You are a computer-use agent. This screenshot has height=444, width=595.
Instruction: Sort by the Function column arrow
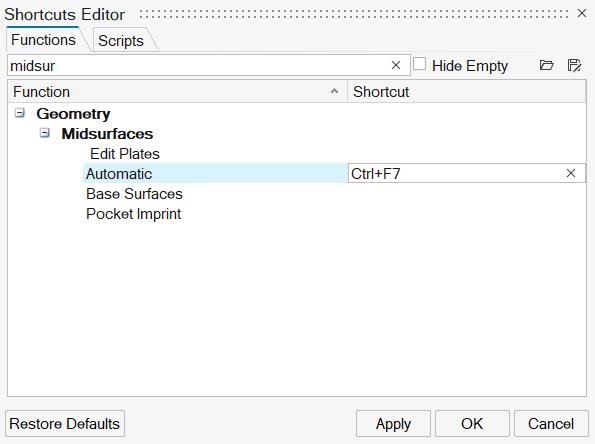coord(334,91)
